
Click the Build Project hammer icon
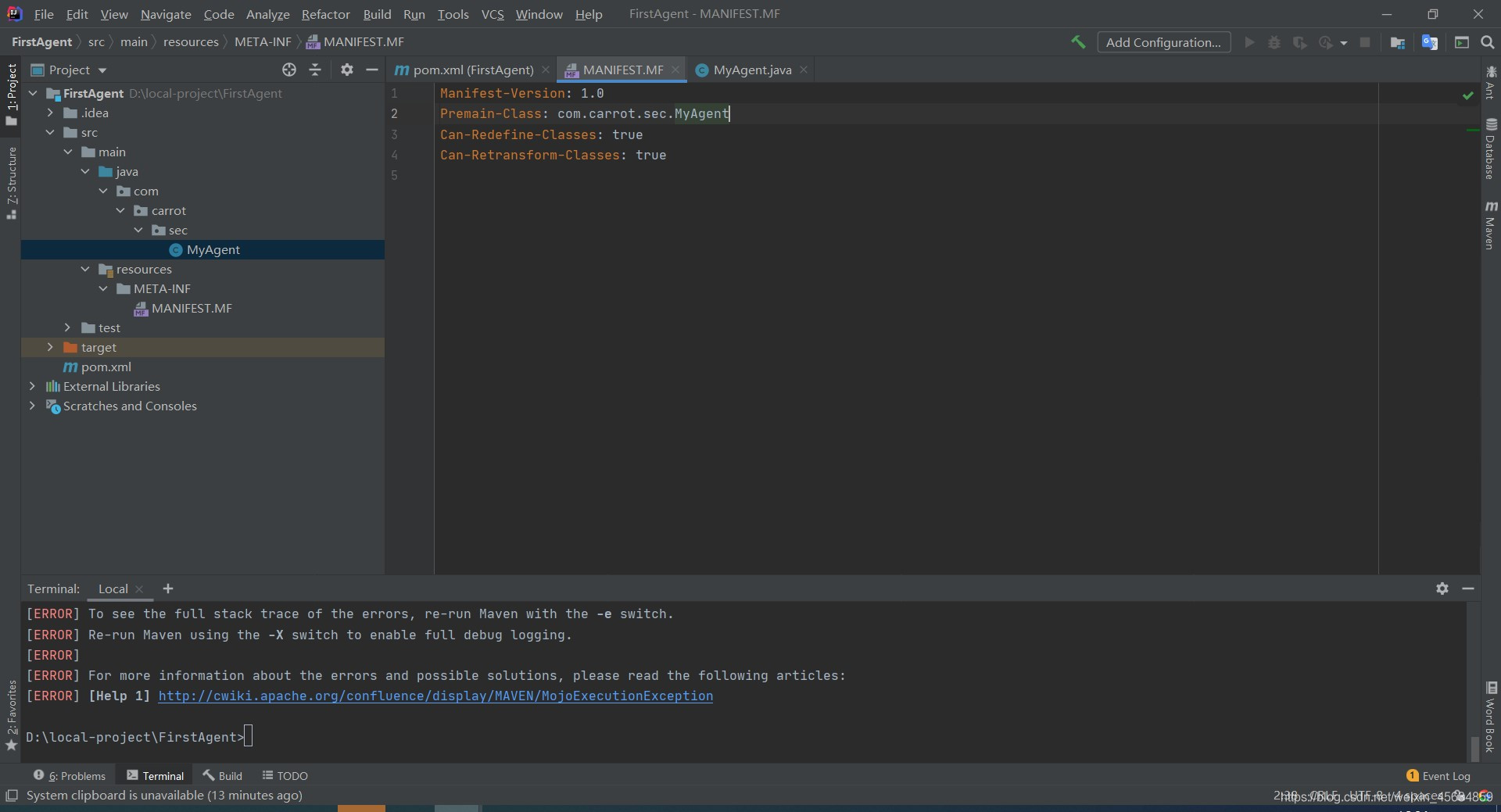(1078, 42)
